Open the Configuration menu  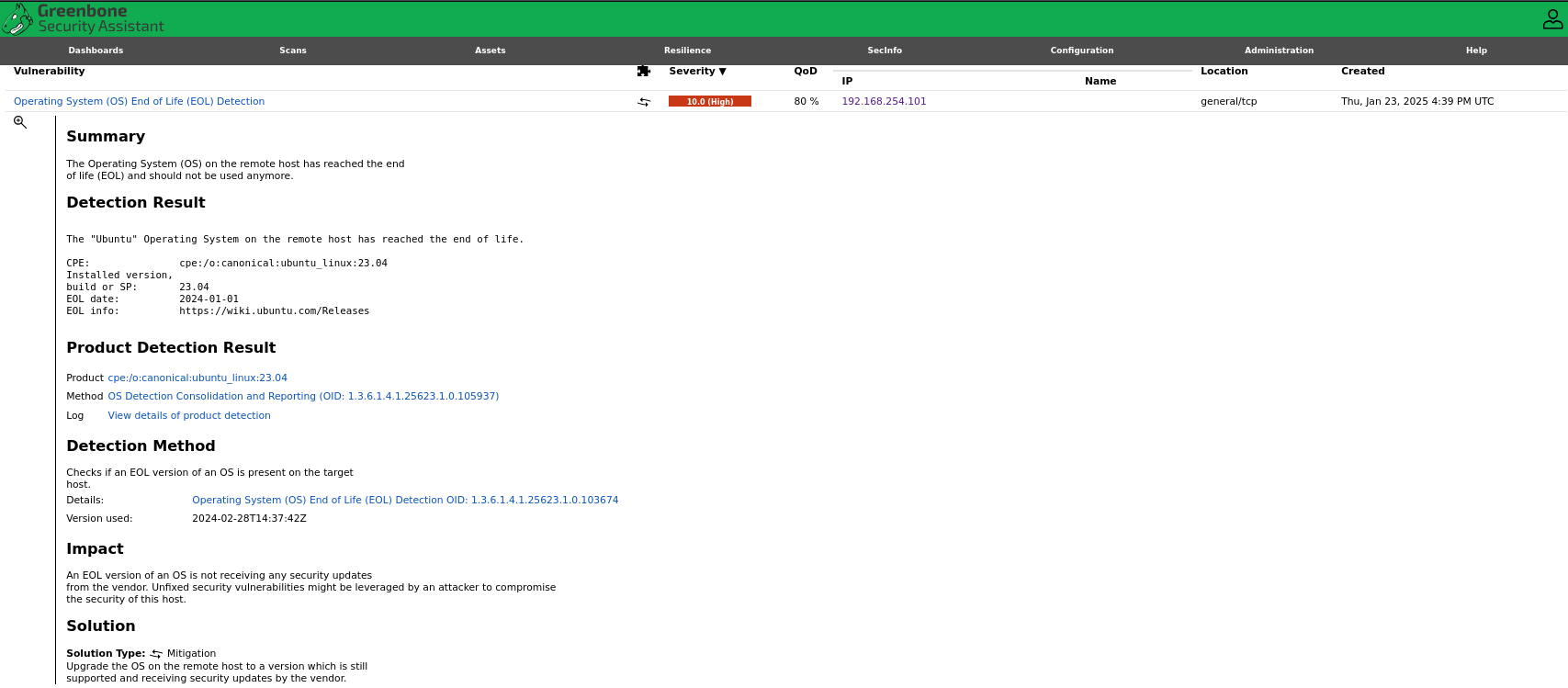pyautogui.click(x=1082, y=51)
